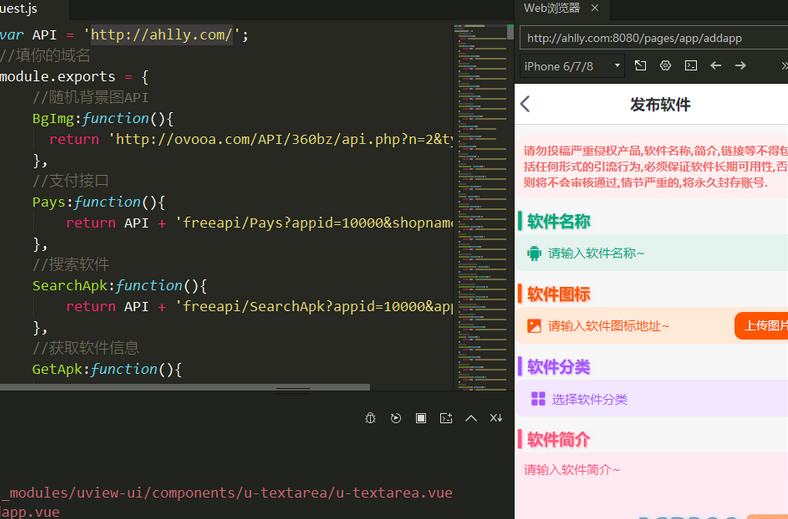788x519 pixels.
Task: Navigate back with browser left arrow
Action: tap(716, 66)
